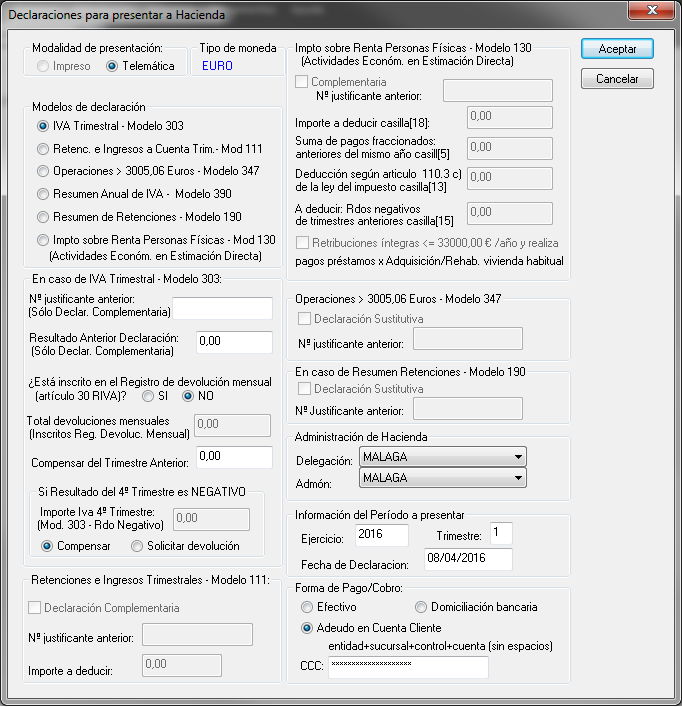Screen dimensions: 682x707
Task: Click the Total devoluciones mensuales field
Action: point(233,425)
